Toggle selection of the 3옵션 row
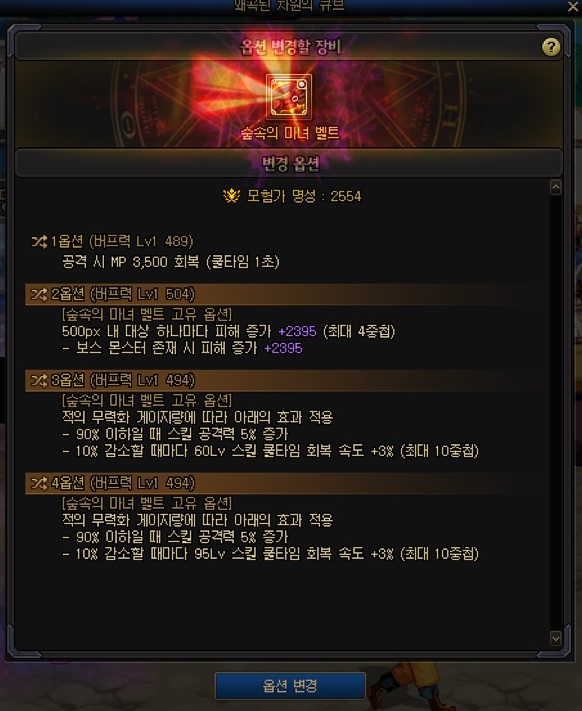 click(x=286, y=380)
